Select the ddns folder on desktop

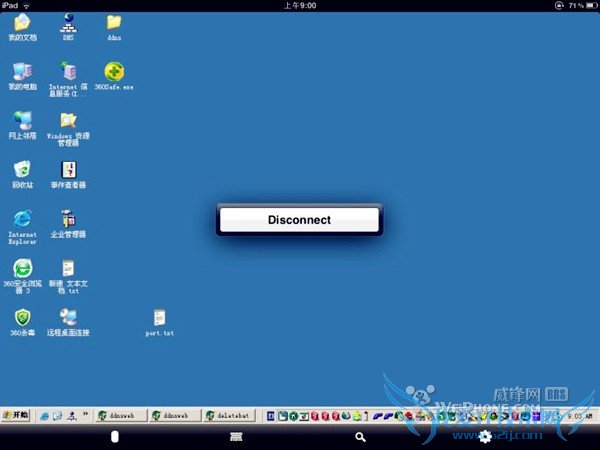pyautogui.click(x=114, y=23)
